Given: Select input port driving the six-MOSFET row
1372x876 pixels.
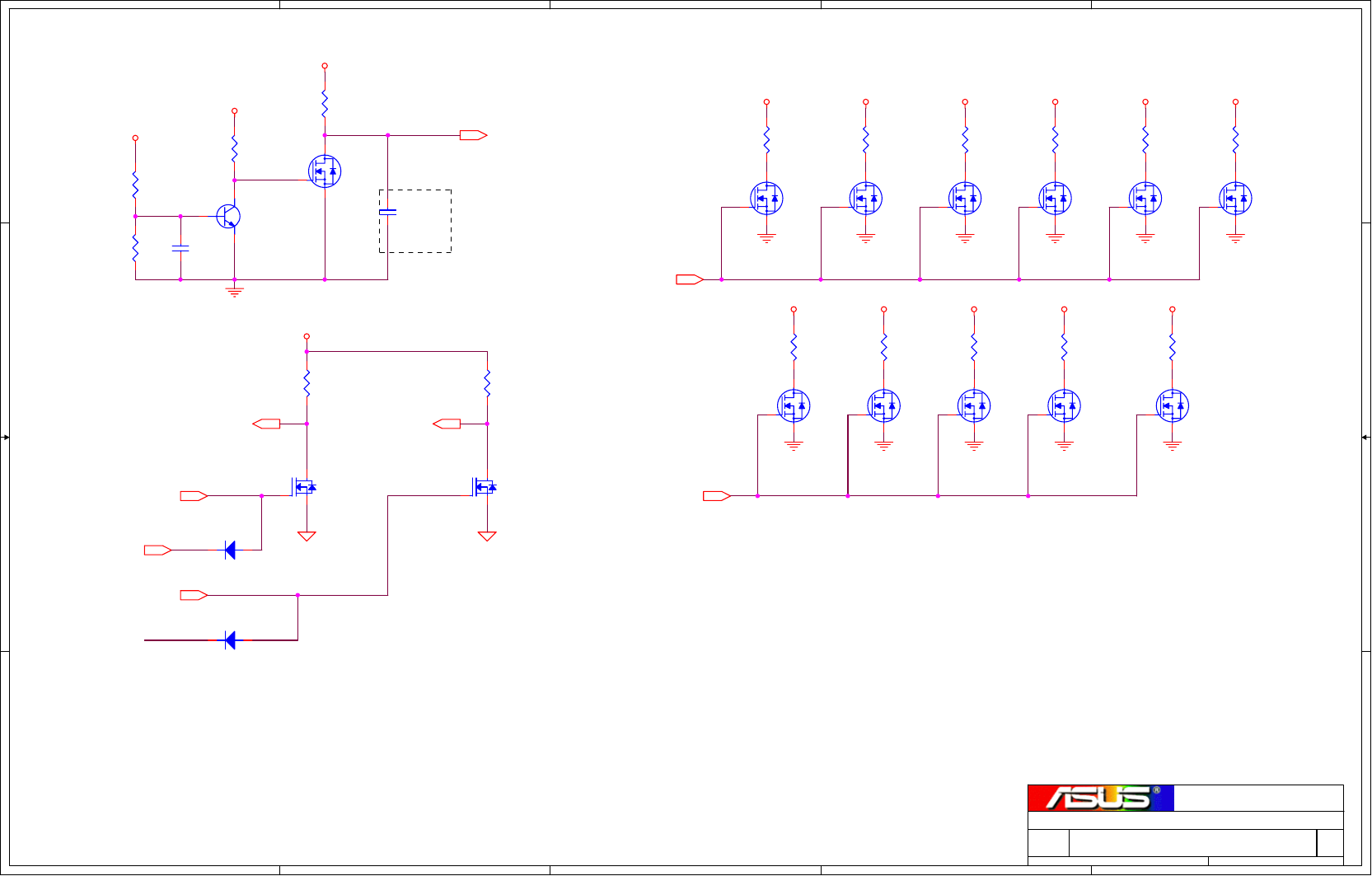Looking at the screenshot, I should pos(690,279).
